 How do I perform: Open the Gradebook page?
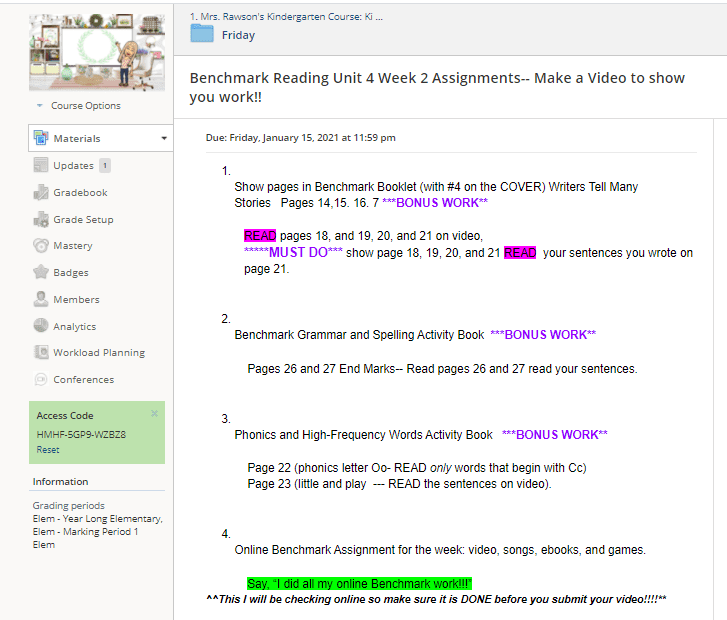click(80, 192)
